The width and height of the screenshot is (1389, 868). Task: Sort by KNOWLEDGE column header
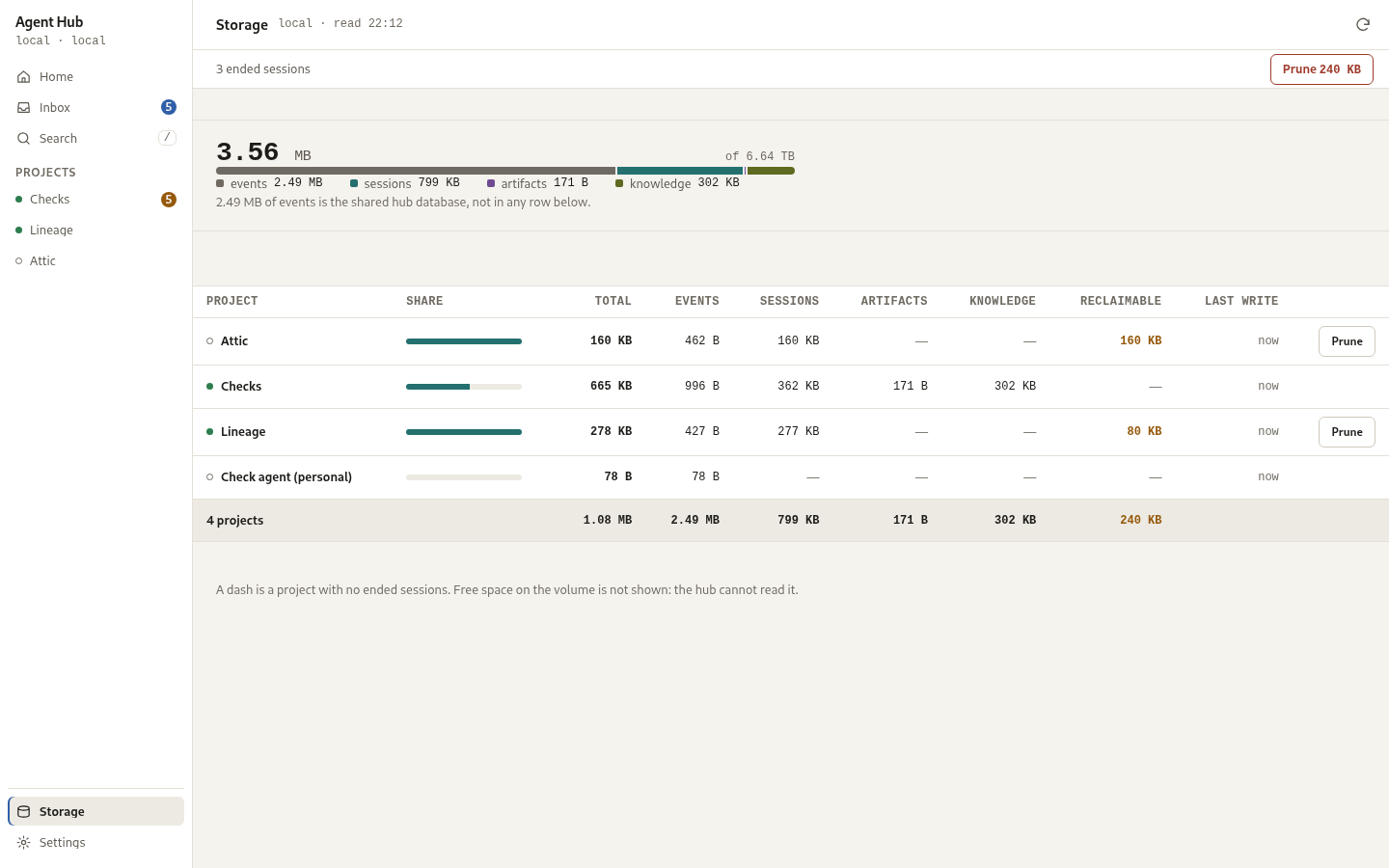pos(1002,302)
